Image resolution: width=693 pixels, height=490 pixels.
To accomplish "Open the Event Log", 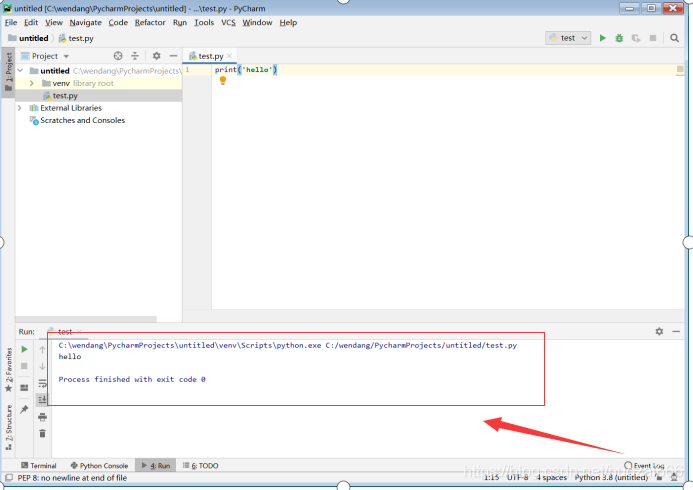I will point(644,466).
